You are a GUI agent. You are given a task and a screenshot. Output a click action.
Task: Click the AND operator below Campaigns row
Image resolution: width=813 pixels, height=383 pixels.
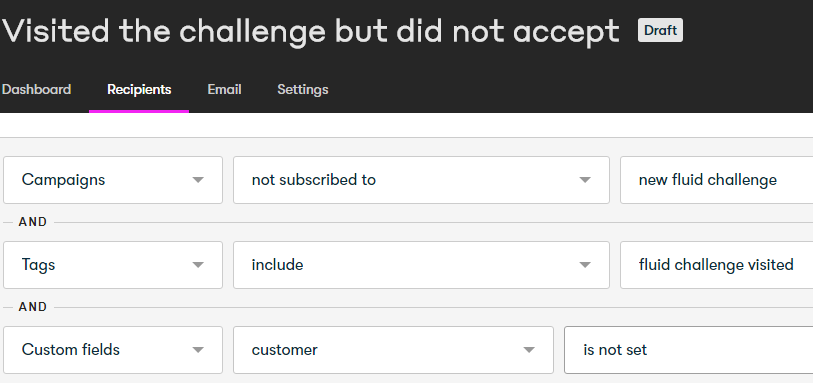(x=33, y=222)
